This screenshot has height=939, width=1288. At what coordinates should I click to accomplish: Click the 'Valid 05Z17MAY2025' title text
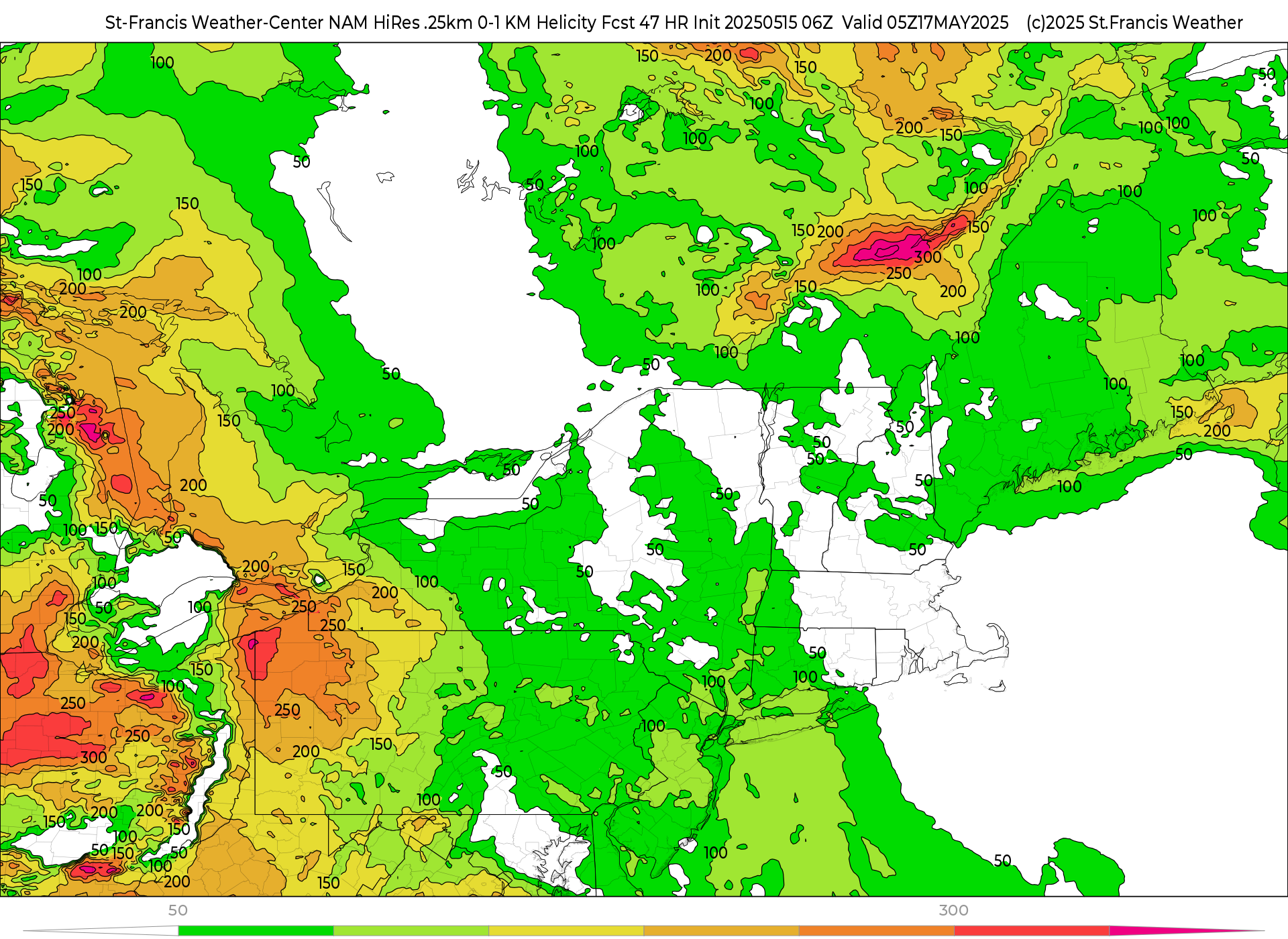tap(925, 23)
